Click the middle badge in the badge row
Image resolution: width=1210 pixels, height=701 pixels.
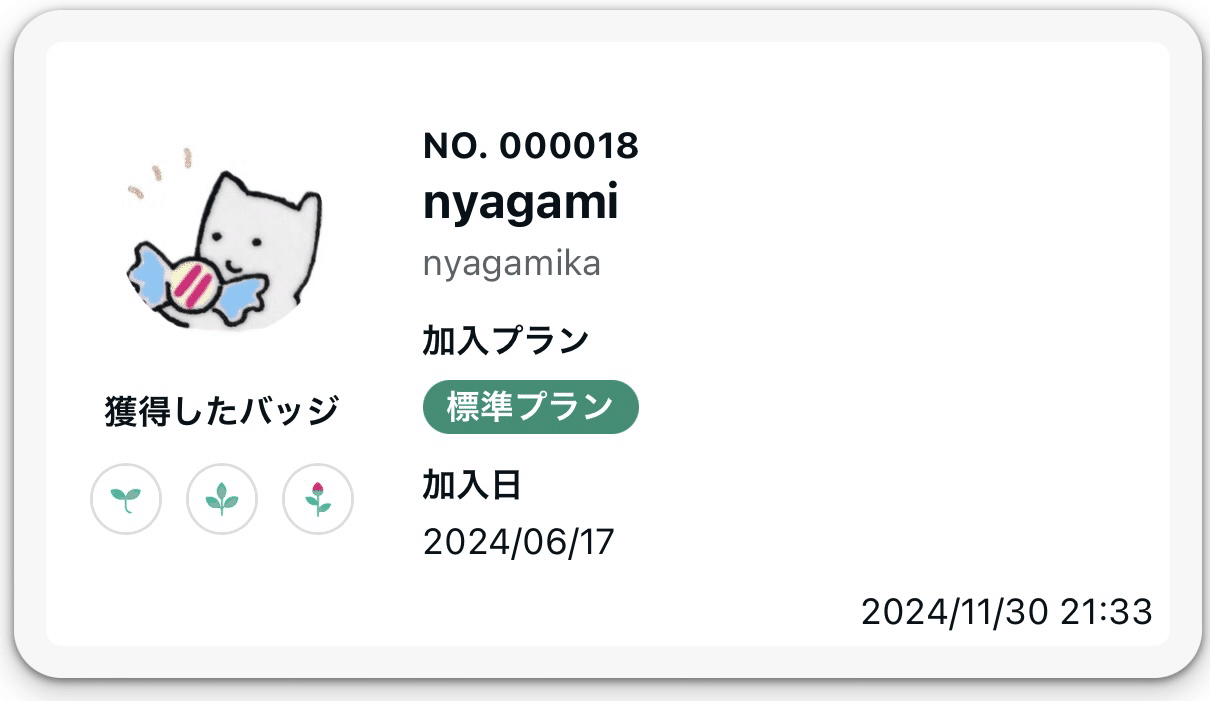coord(222,499)
